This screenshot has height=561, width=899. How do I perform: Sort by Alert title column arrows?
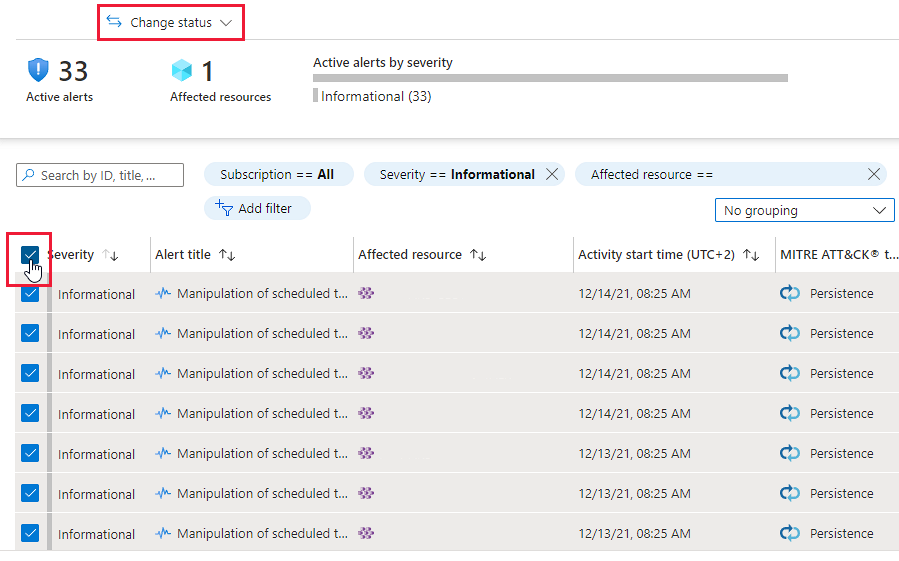(x=227, y=255)
